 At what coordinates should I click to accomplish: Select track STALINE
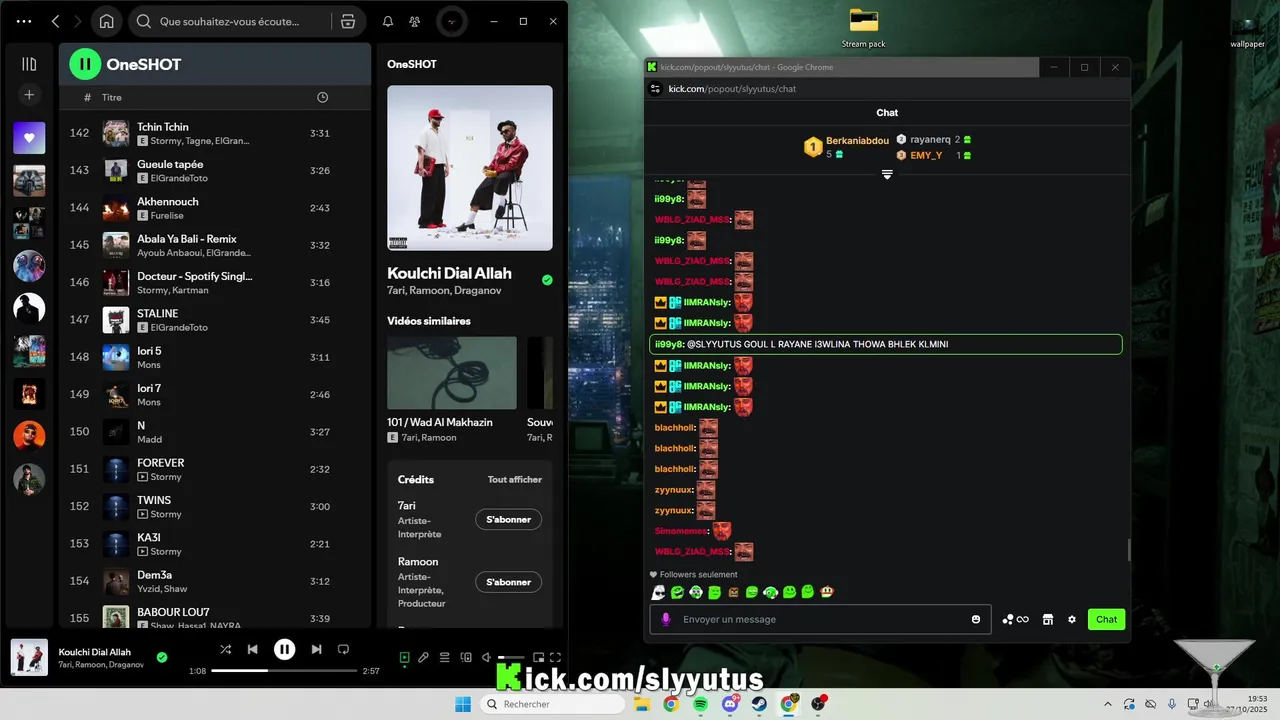point(215,319)
